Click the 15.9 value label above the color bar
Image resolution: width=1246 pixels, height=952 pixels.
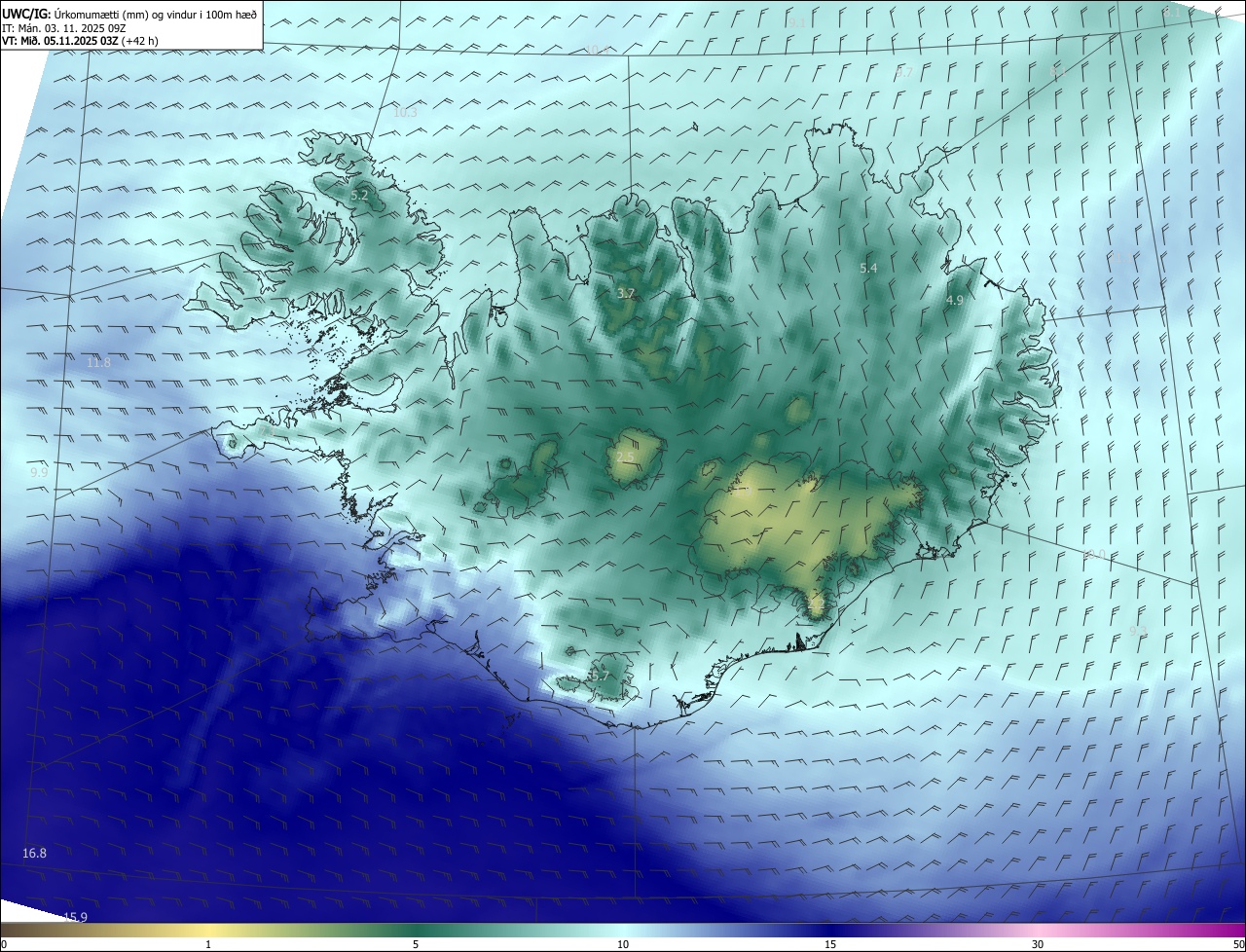(75, 917)
